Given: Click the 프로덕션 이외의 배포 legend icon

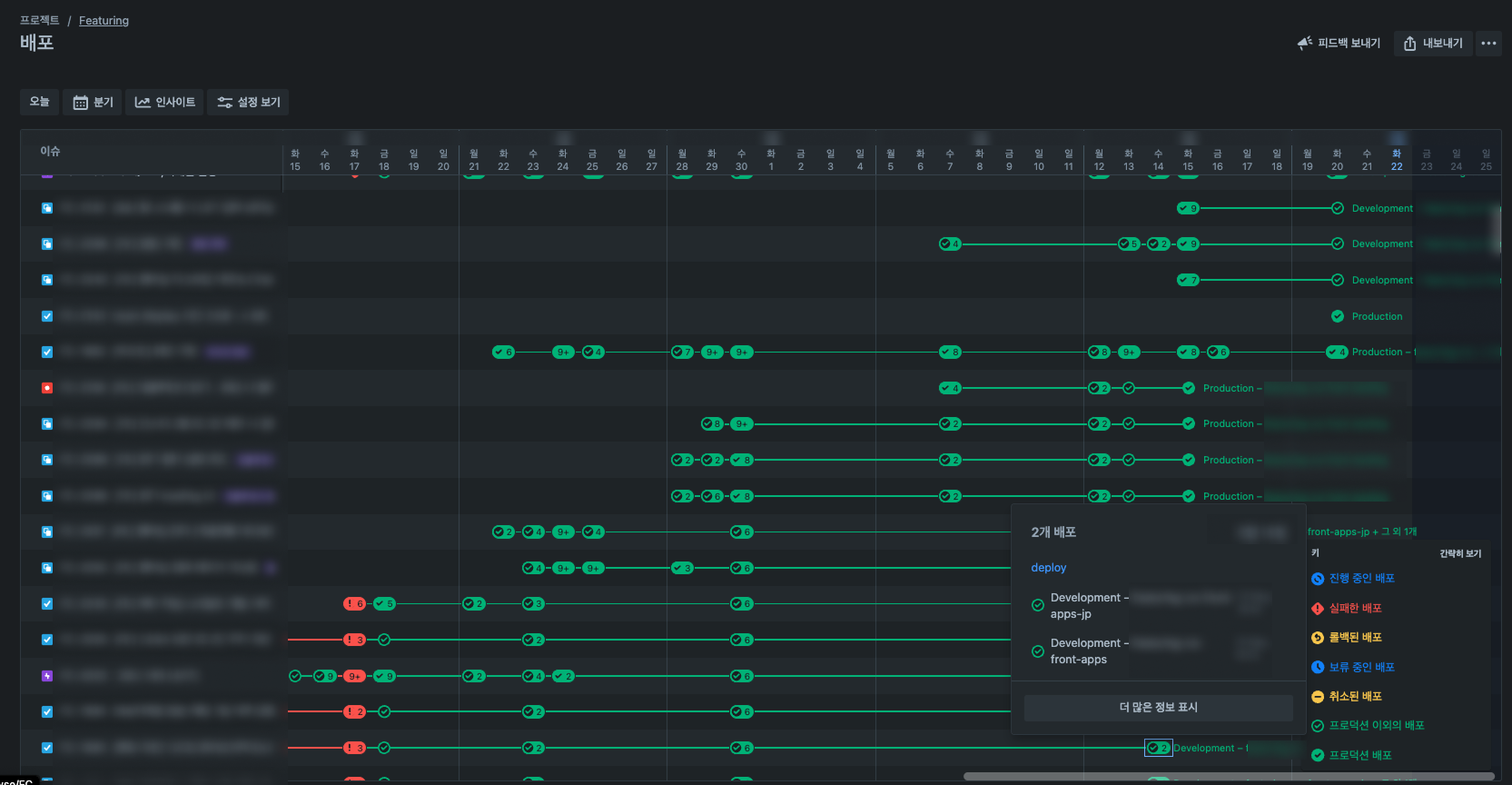Looking at the screenshot, I should coord(1318,726).
